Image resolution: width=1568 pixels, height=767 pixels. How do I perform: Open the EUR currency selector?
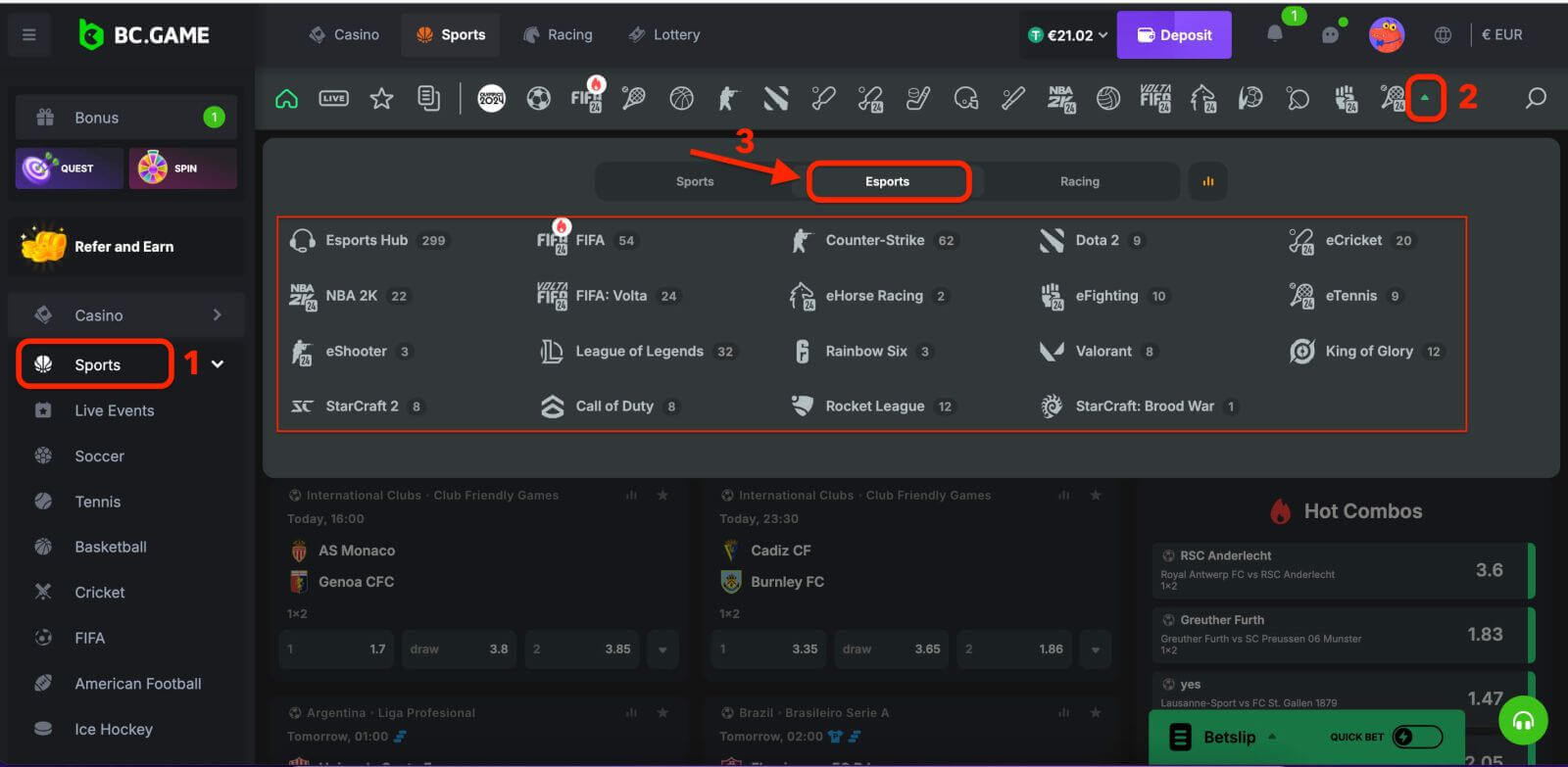tap(1501, 35)
